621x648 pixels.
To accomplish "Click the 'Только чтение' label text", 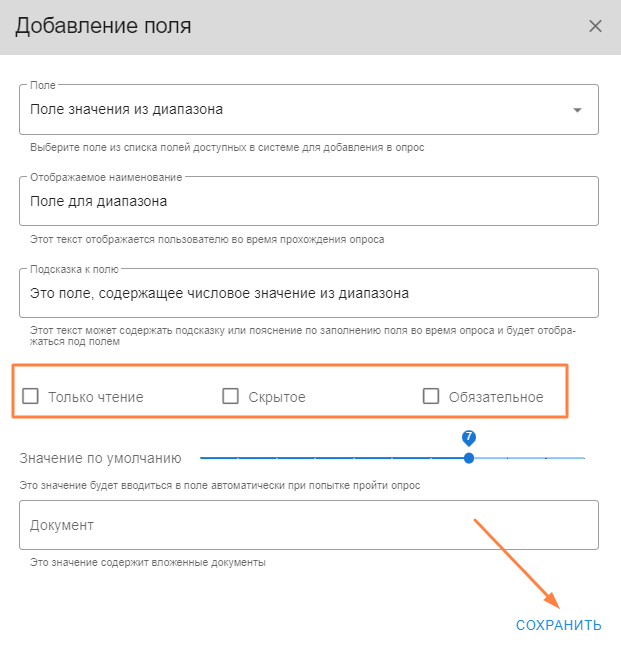I will (96, 397).
